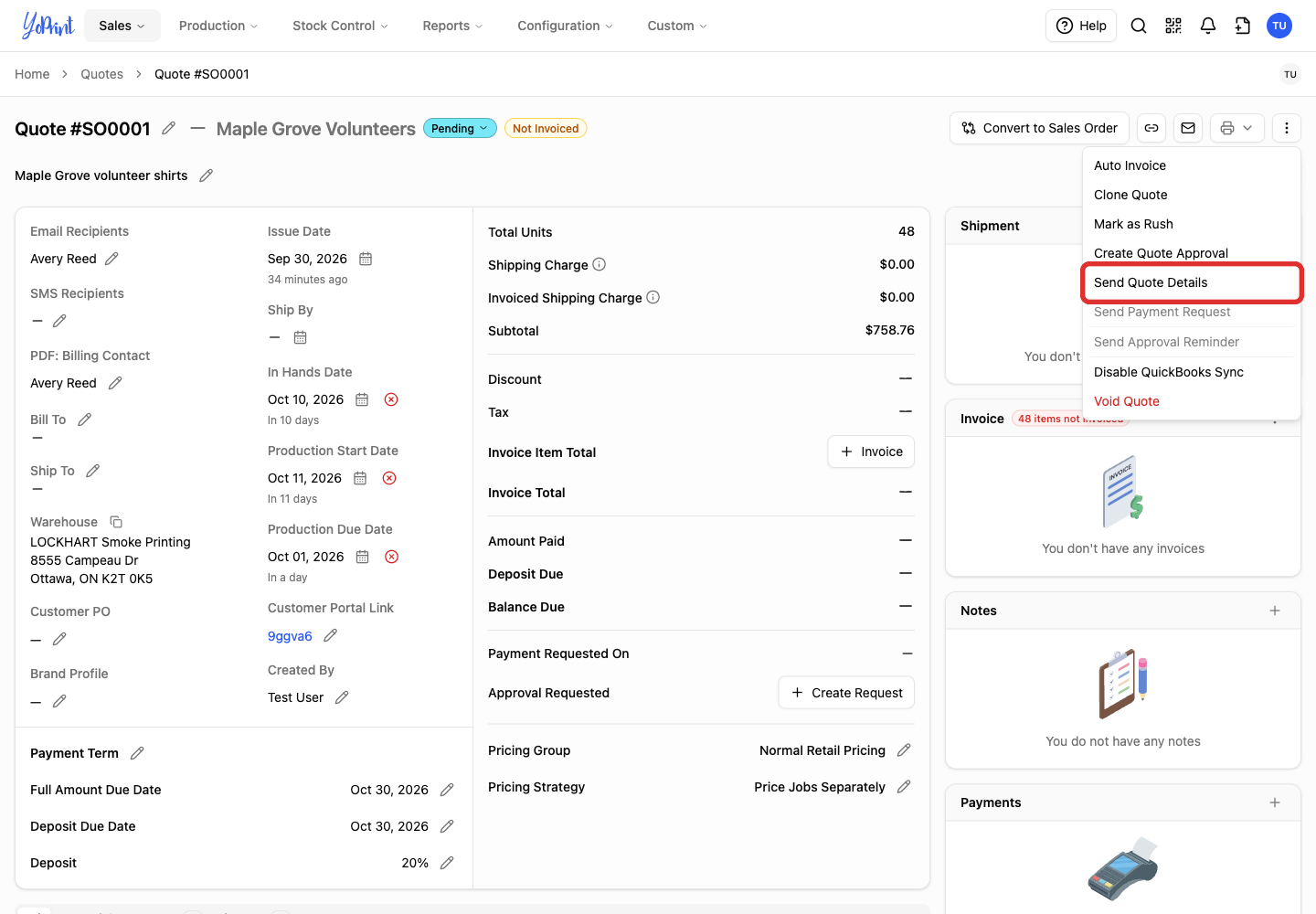Click the Help button

pos(1081,26)
